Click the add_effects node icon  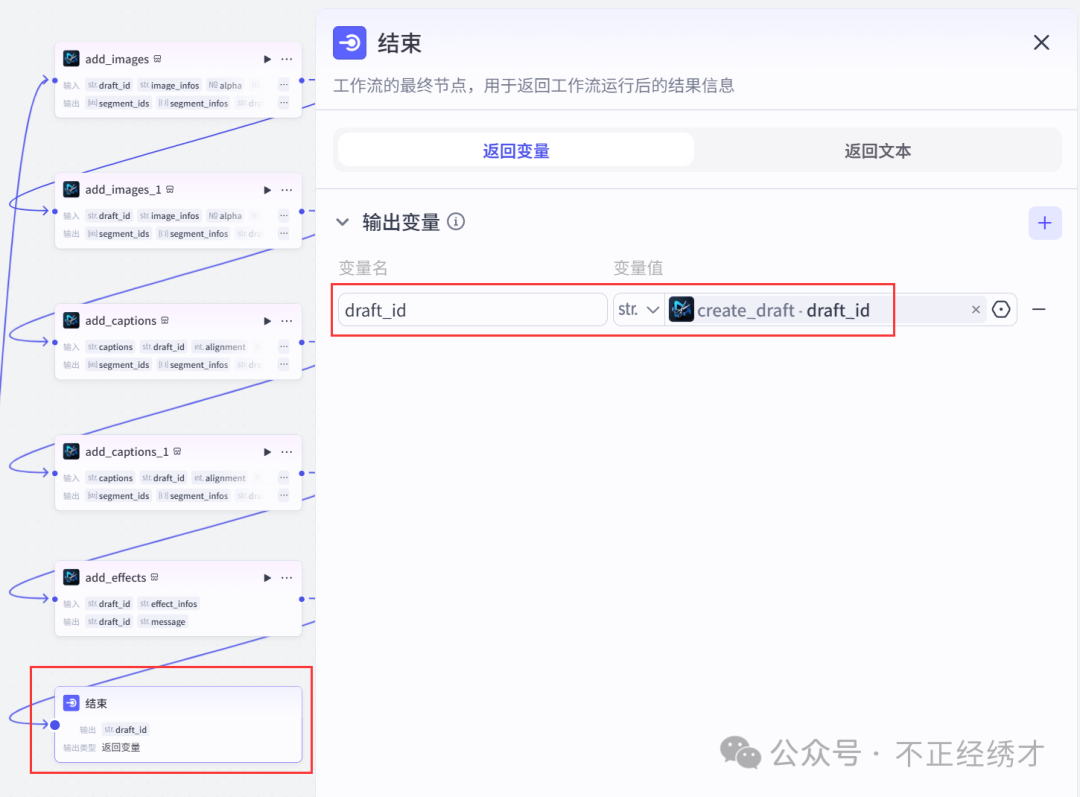pyautogui.click(x=70, y=577)
